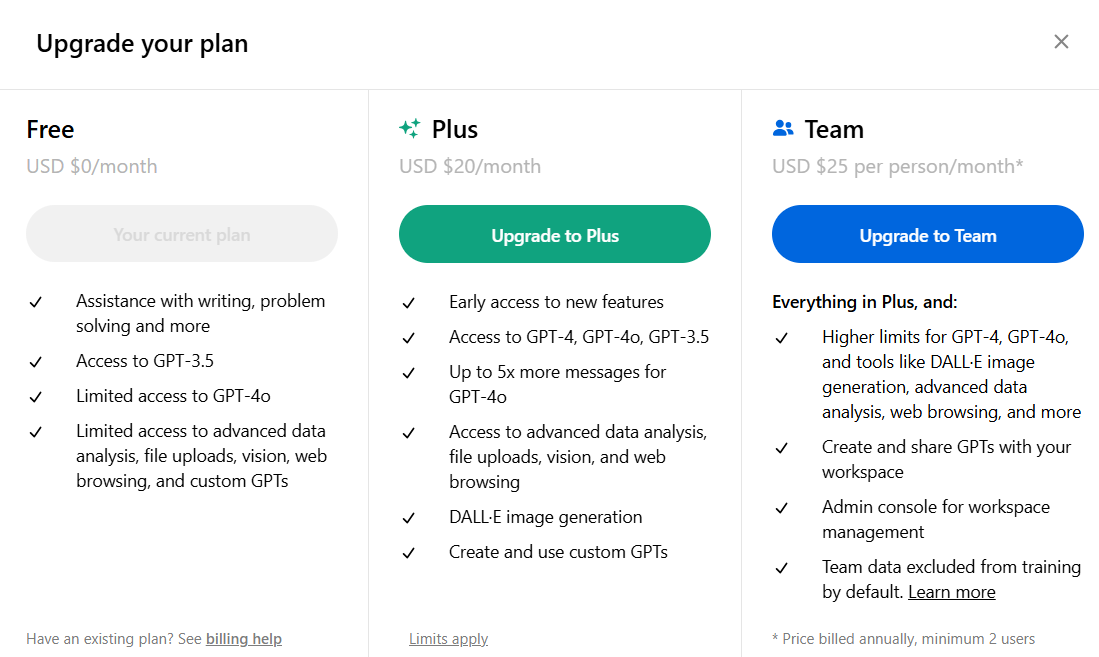Image resolution: width=1099 pixels, height=657 pixels.
Task: Open the Limits apply link
Action: coord(448,639)
